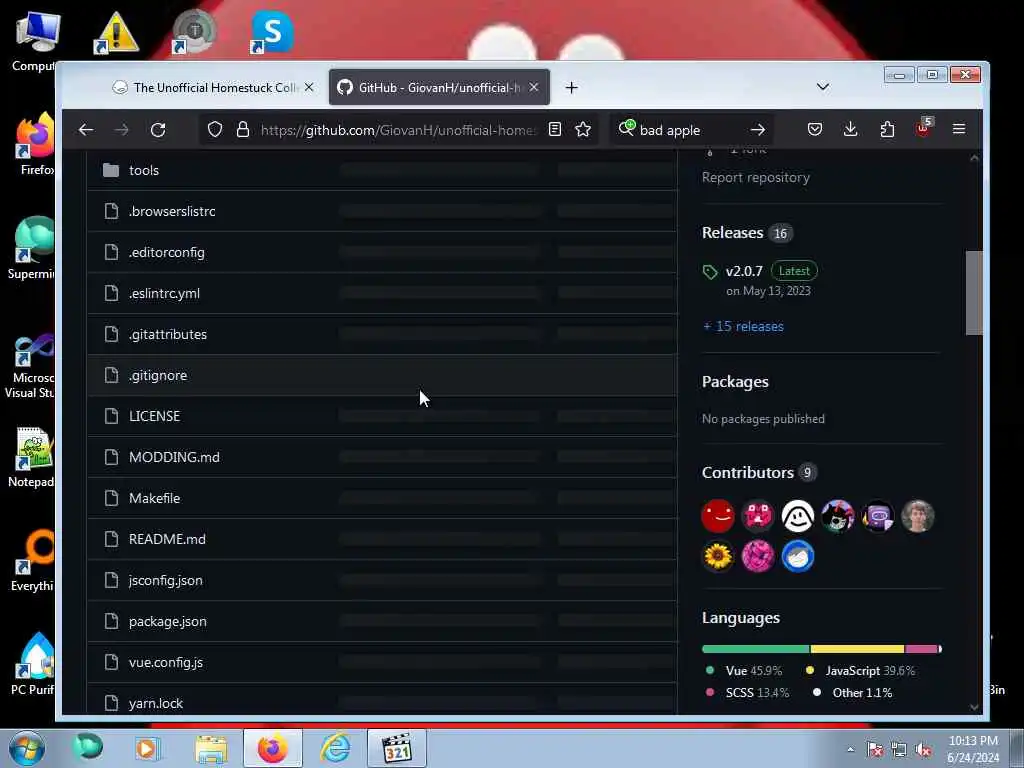The image size is (1024, 768).
Task: Open the Makefile entry
Action: click(154, 498)
